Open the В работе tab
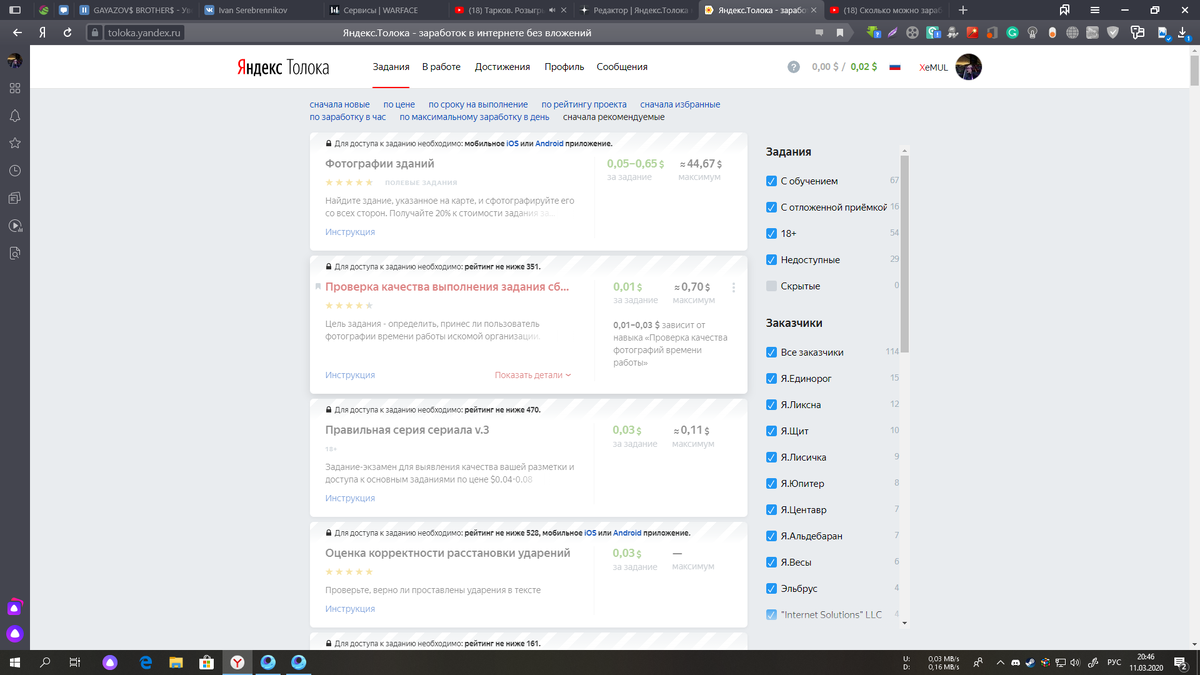Screen dimensions: 1200x675 (441, 67)
